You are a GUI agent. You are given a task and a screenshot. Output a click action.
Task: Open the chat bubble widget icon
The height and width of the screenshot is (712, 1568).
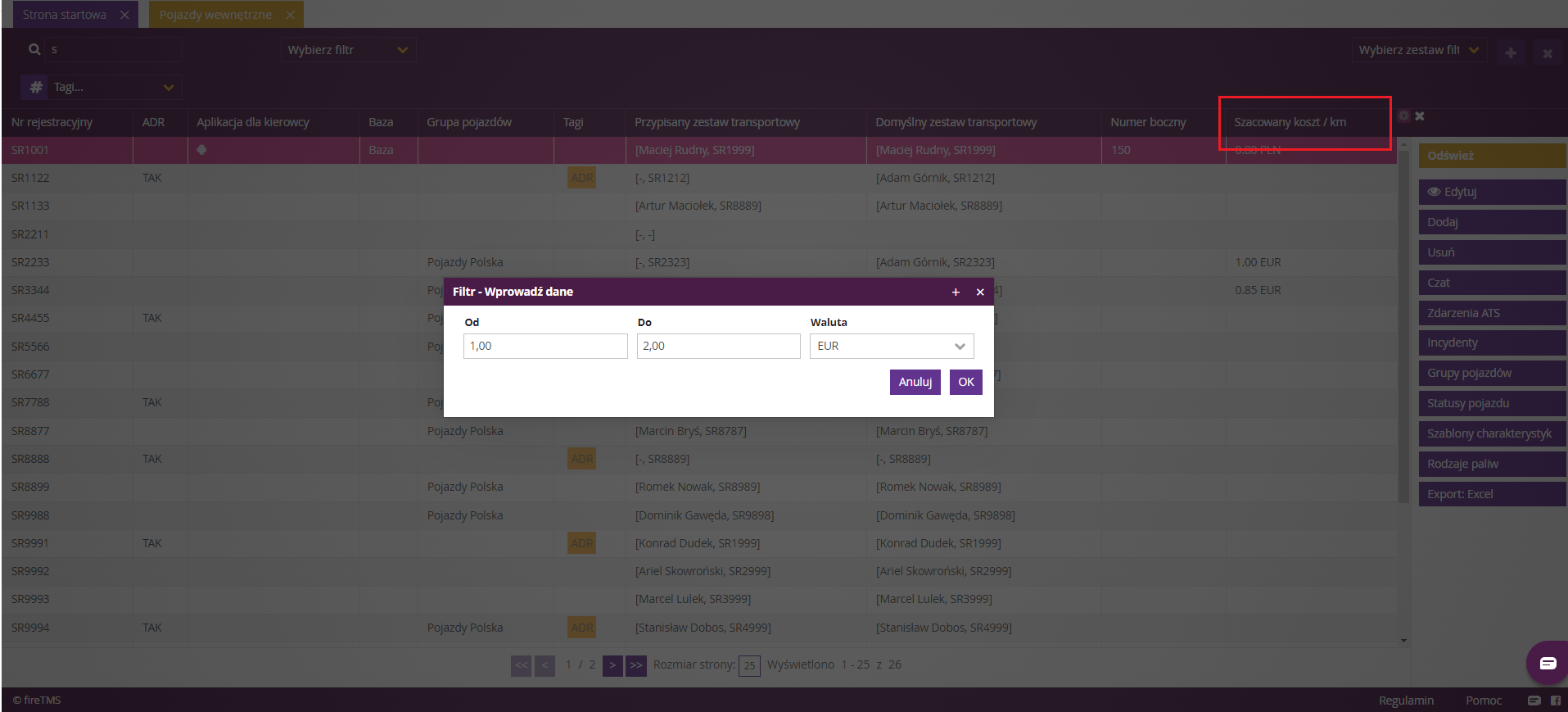tap(1548, 663)
